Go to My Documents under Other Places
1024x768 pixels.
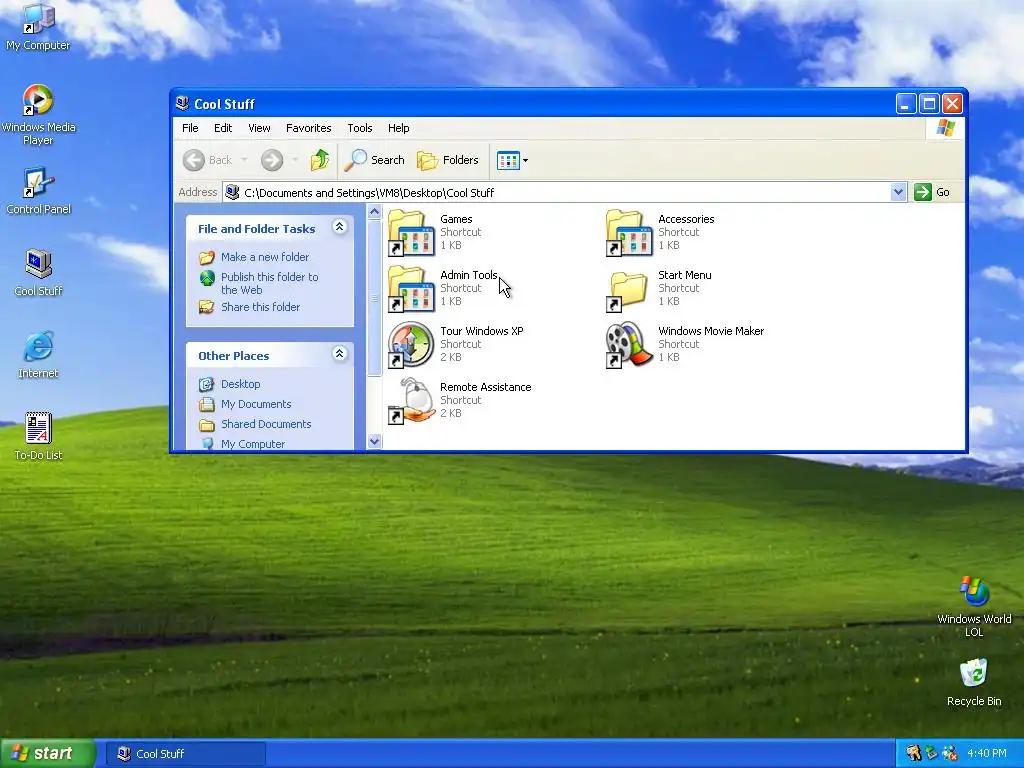(255, 404)
